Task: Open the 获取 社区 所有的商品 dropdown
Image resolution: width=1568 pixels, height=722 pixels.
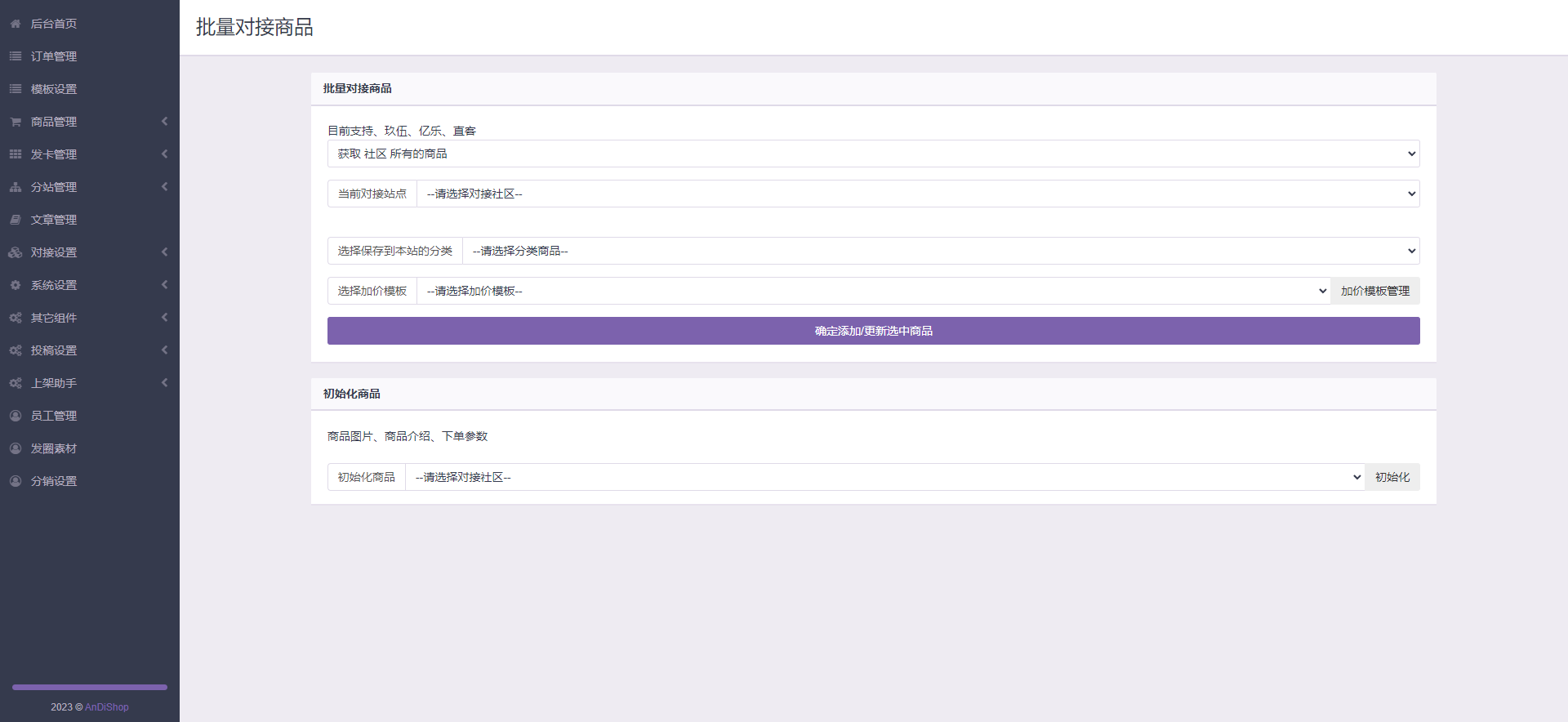Action: click(x=873, y=154)
